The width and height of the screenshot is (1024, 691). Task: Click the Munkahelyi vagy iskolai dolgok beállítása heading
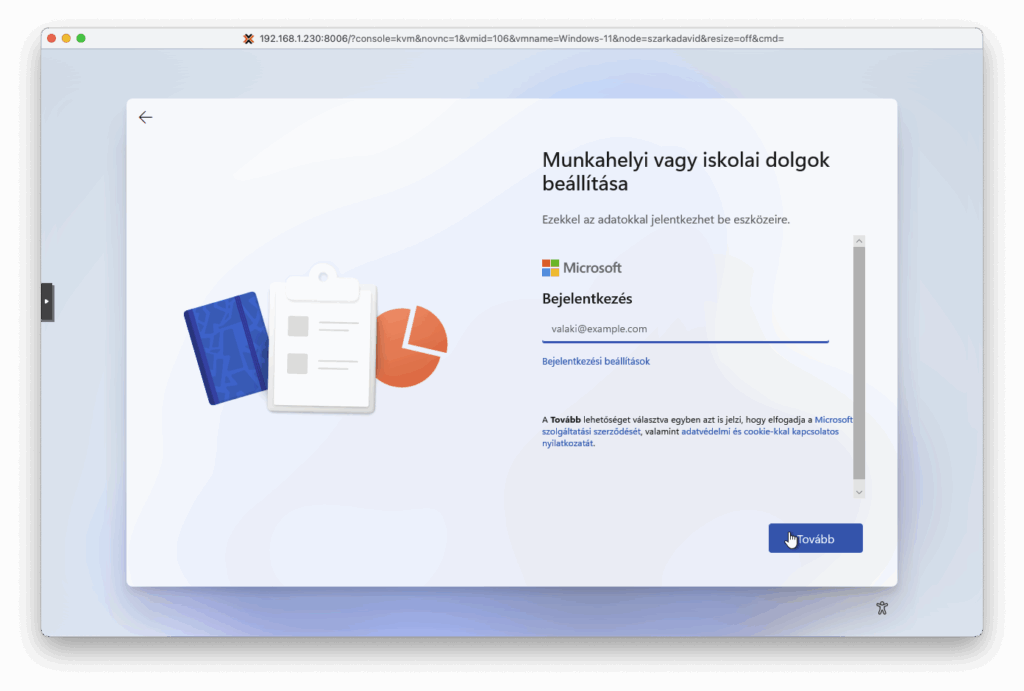686,171
